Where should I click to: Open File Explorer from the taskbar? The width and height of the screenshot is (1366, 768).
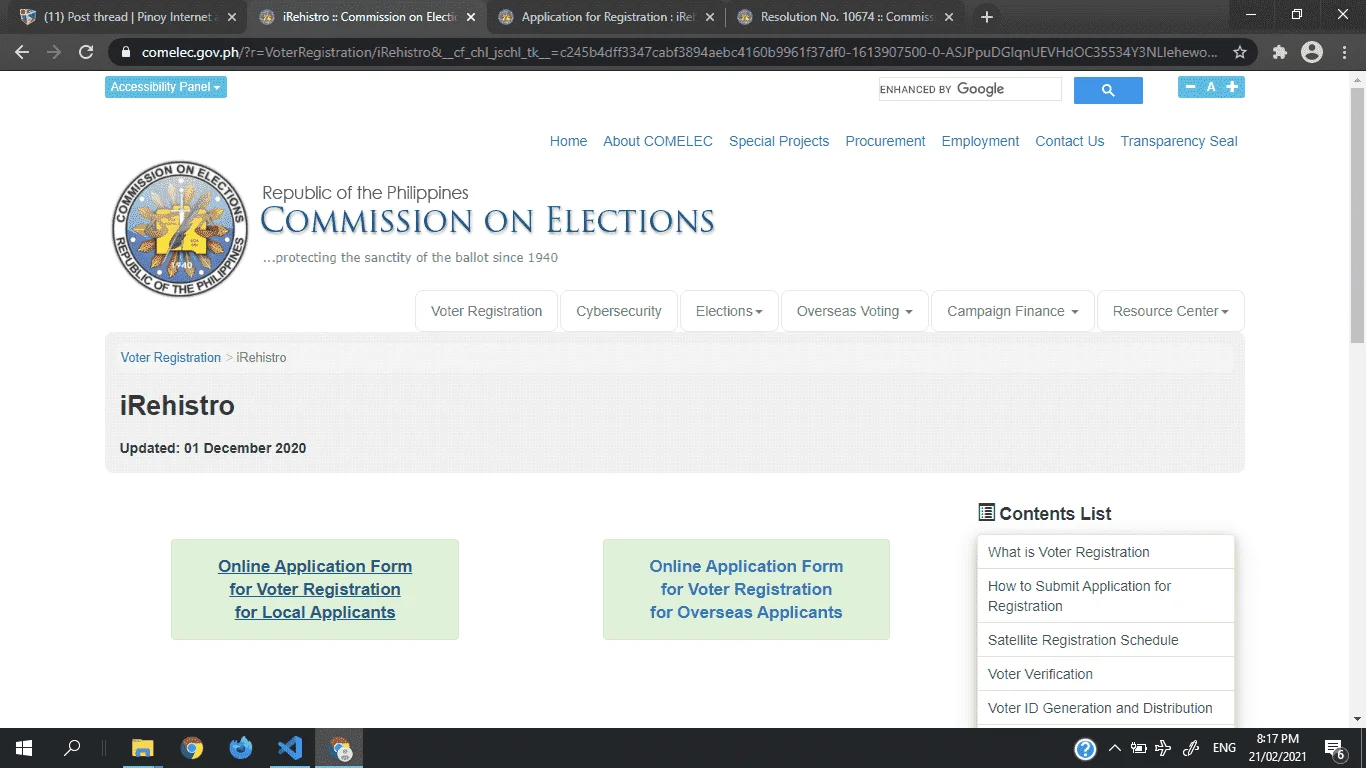143,748
